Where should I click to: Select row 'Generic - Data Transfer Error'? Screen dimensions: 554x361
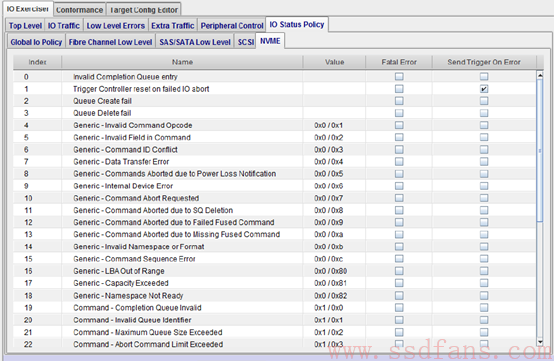pyautogui.click(x=275, y=162)
